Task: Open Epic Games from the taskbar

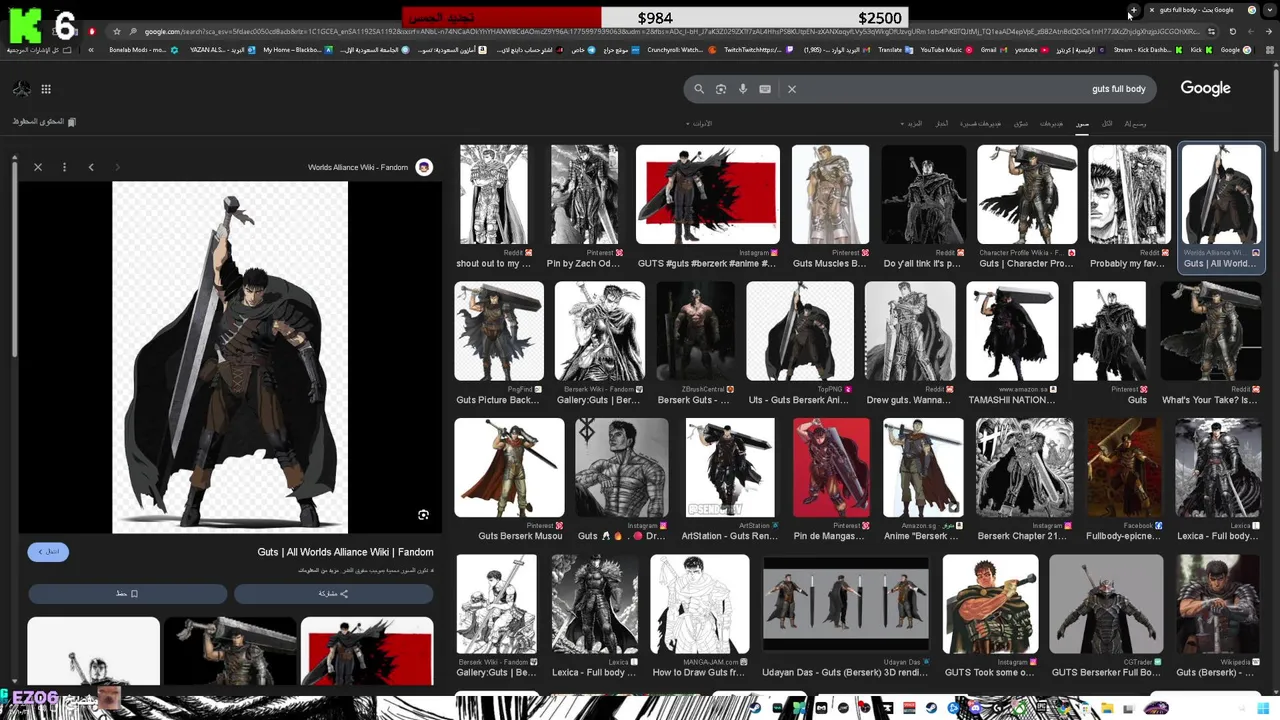Action: [x=1042, y=708]
